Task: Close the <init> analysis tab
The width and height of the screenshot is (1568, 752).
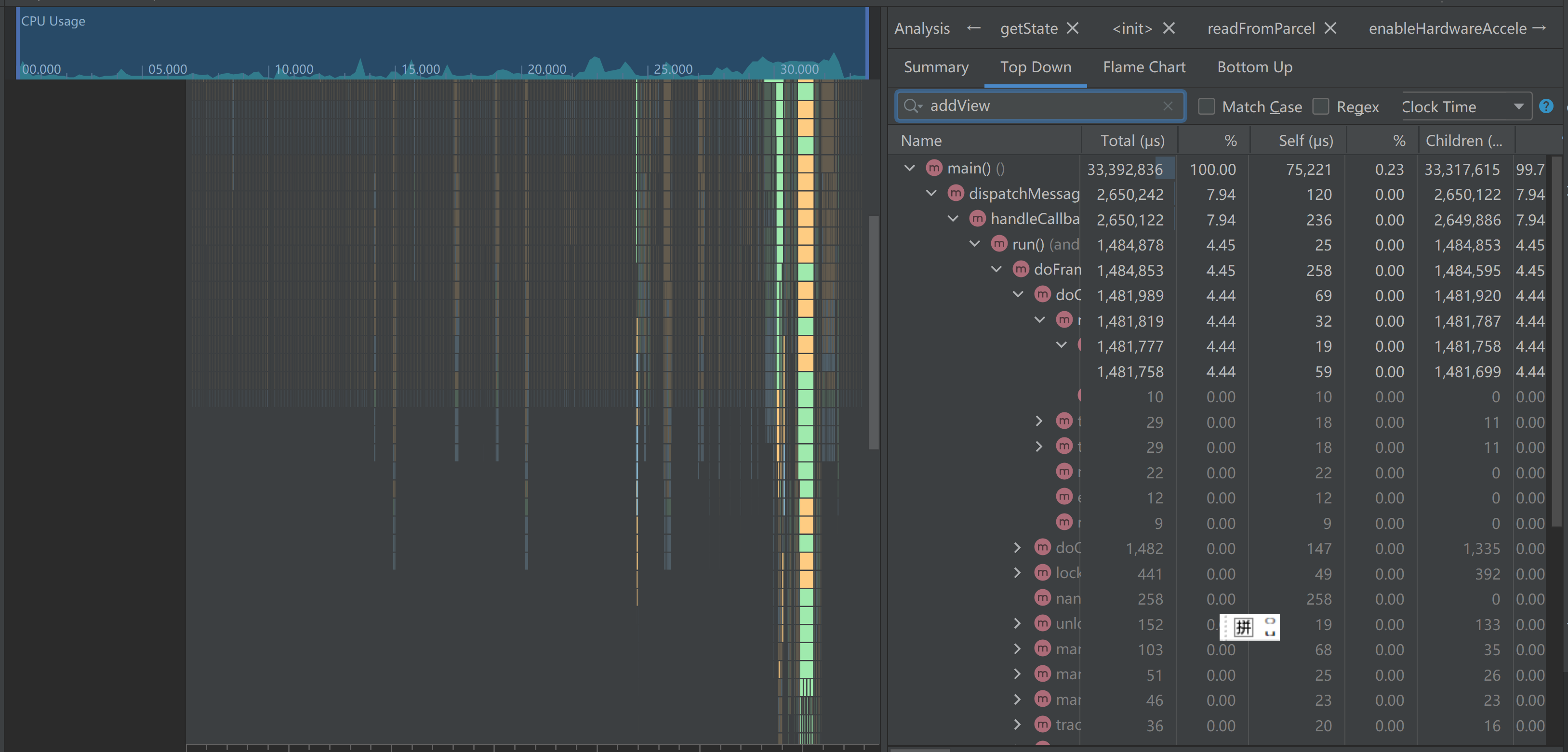Action: pos(1169,28)
